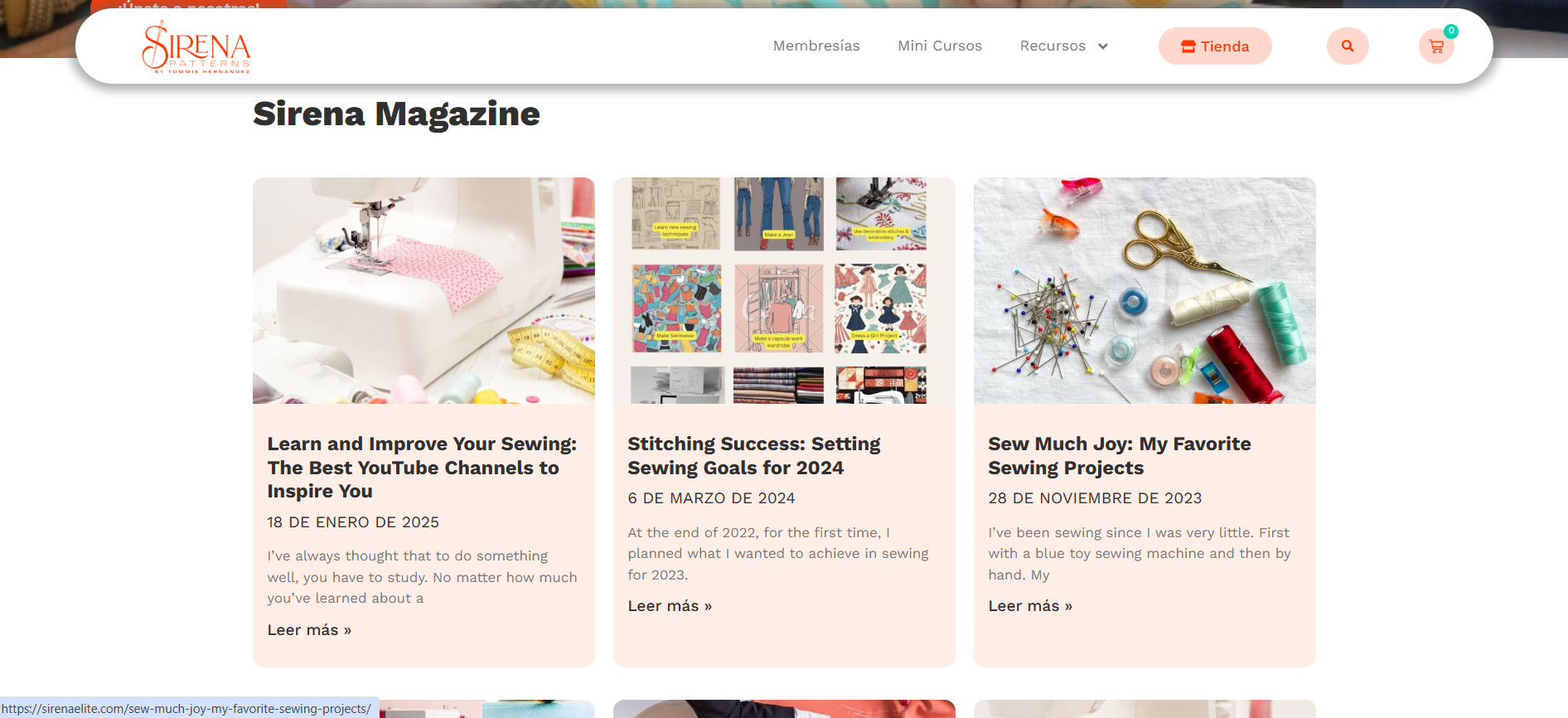Open the shopping cart icon

[x=1436, y=46]
